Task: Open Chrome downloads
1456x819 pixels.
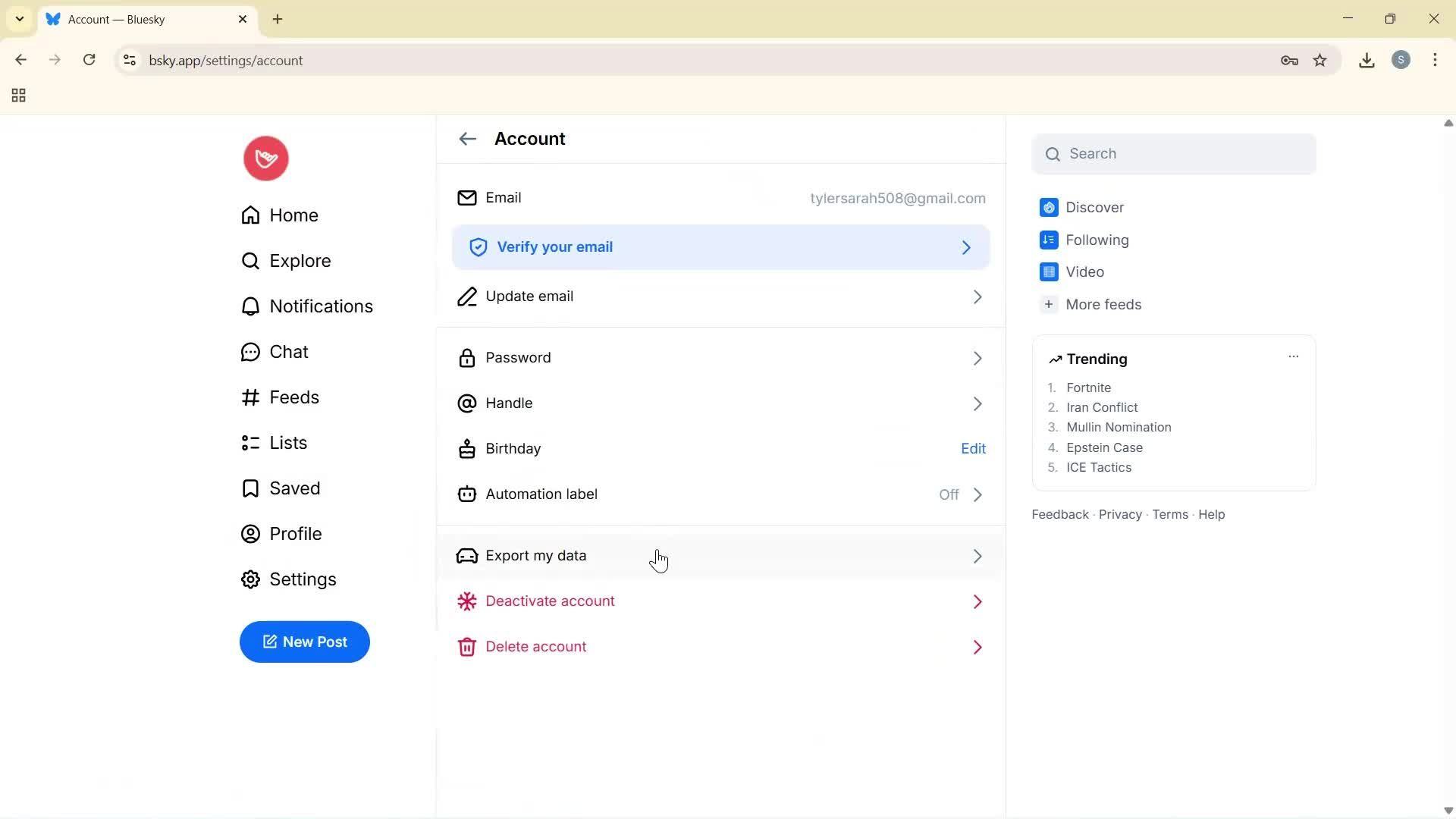Action: point(1367,60)
